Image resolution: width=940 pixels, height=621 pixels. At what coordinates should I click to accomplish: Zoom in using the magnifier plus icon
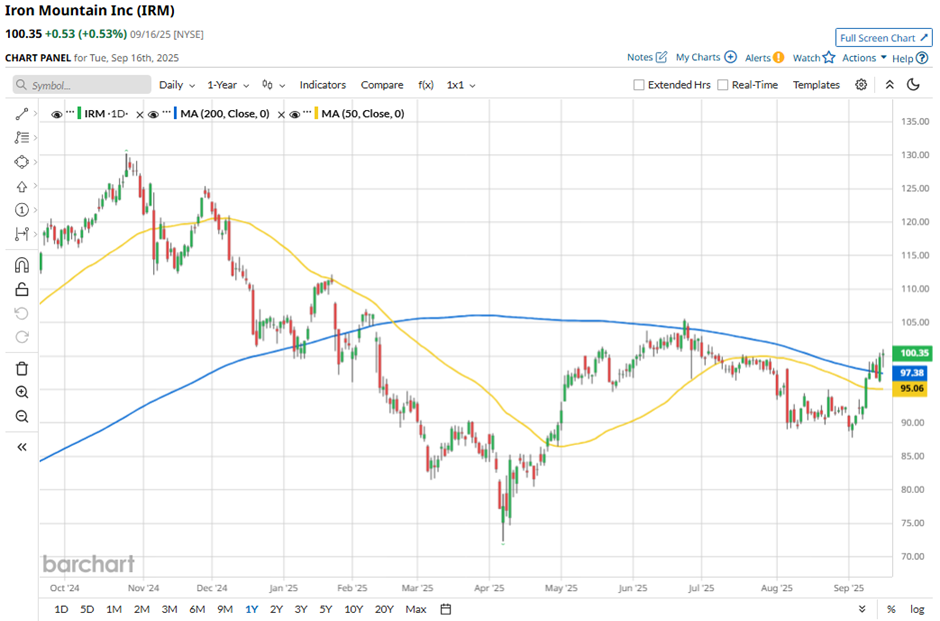22,392
